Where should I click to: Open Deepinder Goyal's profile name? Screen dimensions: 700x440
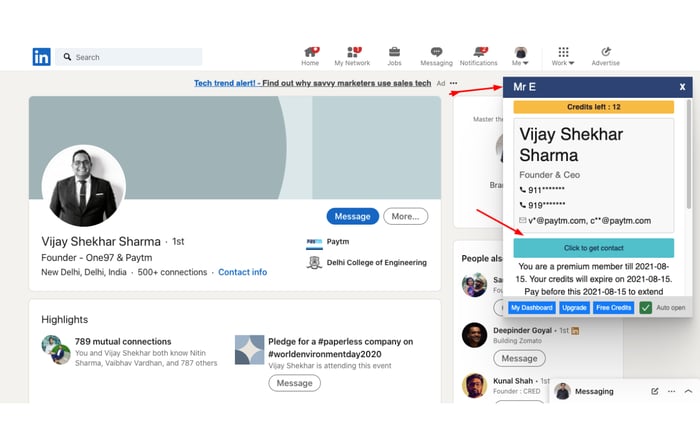coord(522,331)
